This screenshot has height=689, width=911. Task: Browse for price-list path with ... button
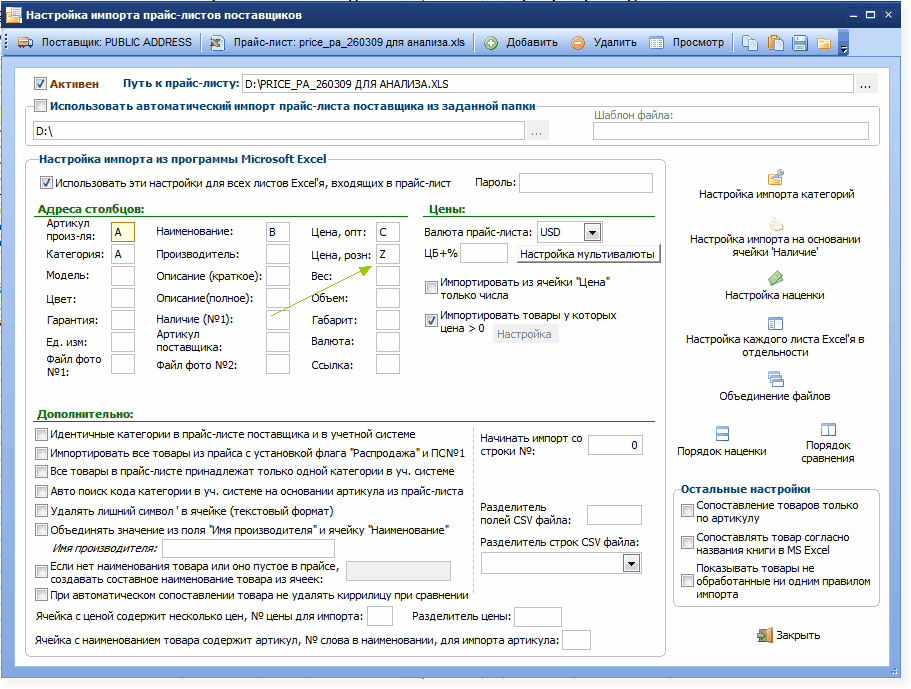[x=865, y=84]
